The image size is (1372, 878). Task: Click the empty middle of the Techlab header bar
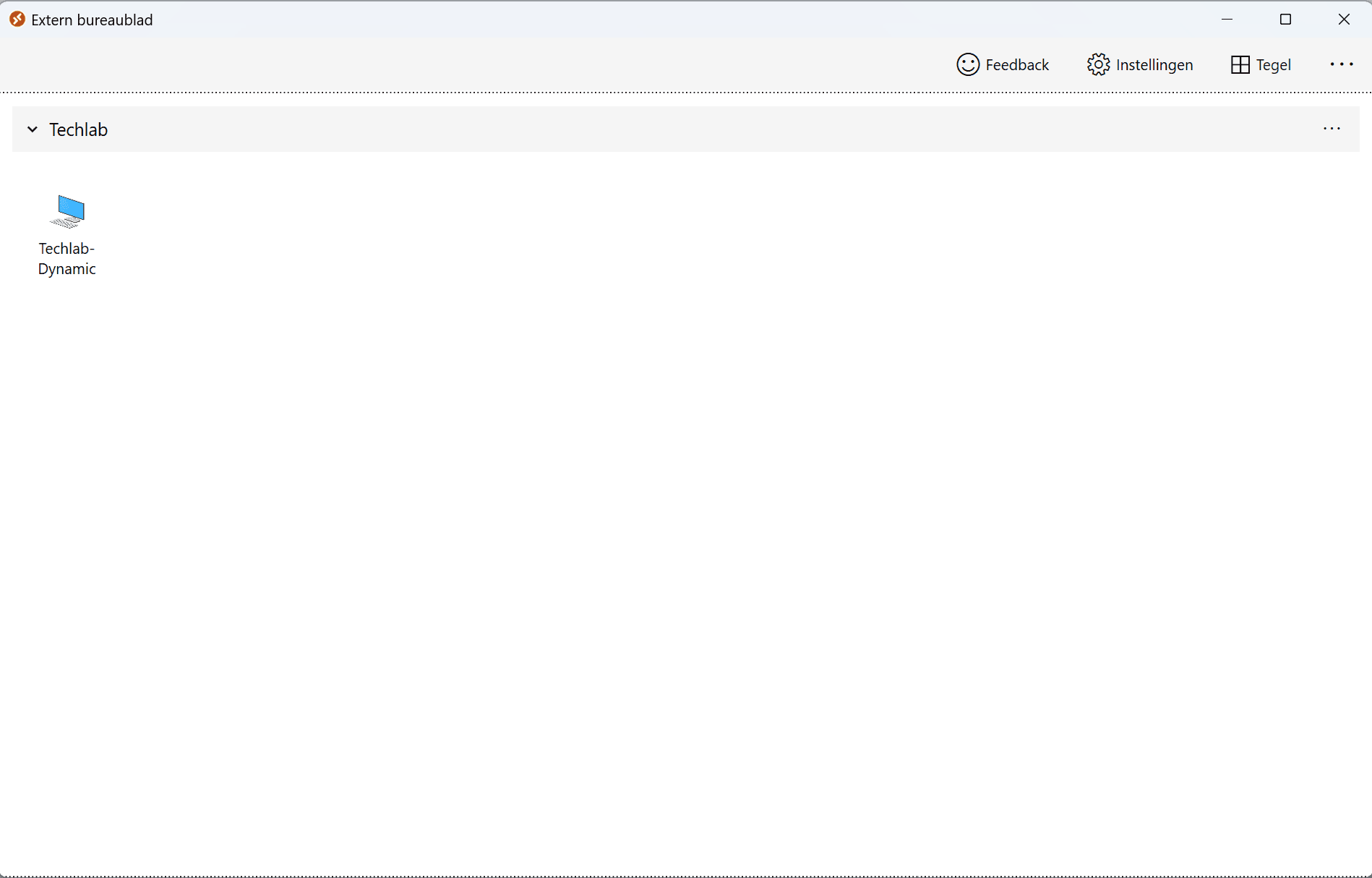(x=685, y=129)
